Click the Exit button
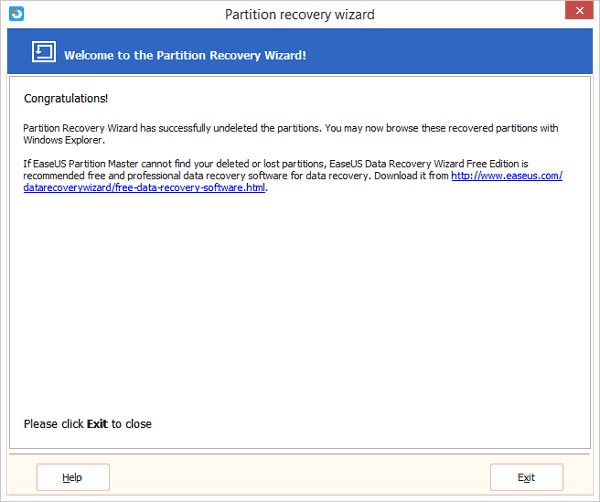 [526, 477]
